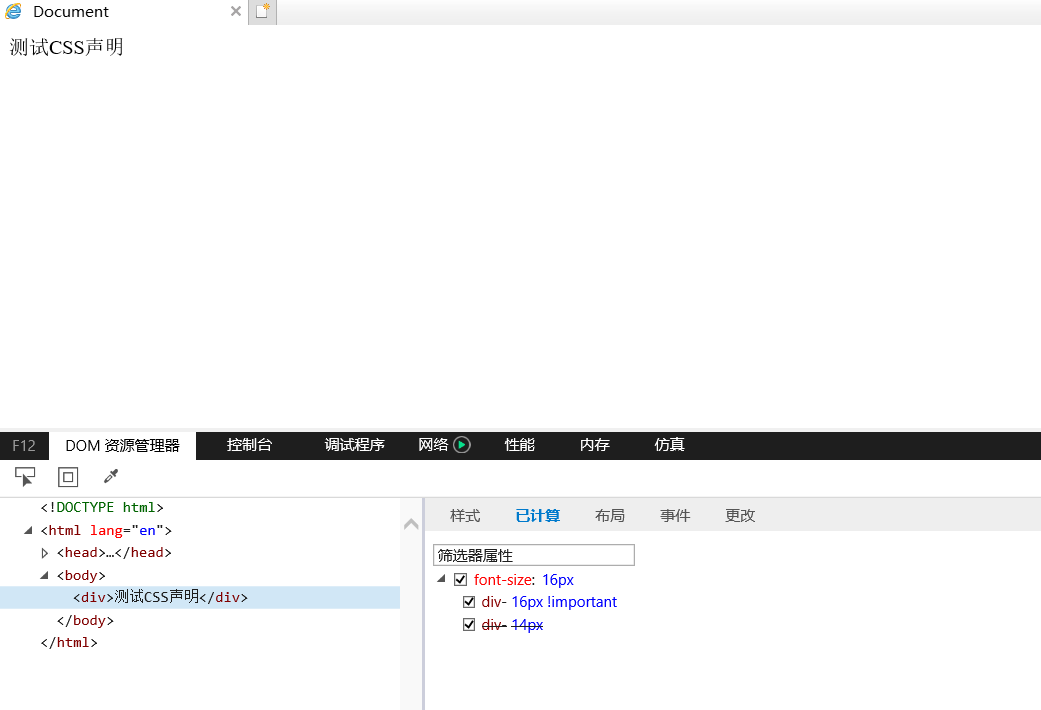Click the 筛选器属性 filter input field

(x=533, y=555)
